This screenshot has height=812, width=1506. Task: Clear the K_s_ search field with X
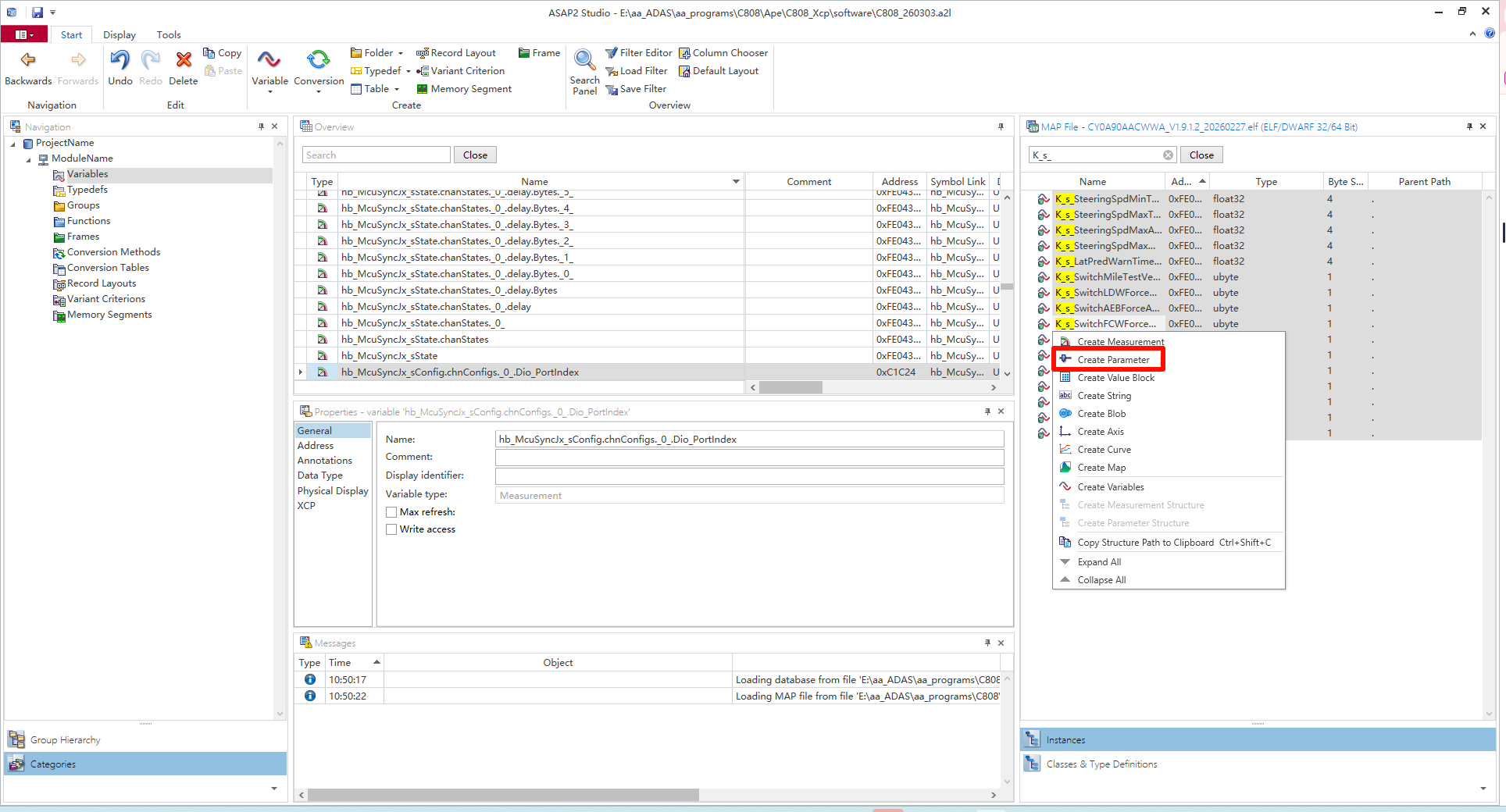click(x=1168, y=155)
